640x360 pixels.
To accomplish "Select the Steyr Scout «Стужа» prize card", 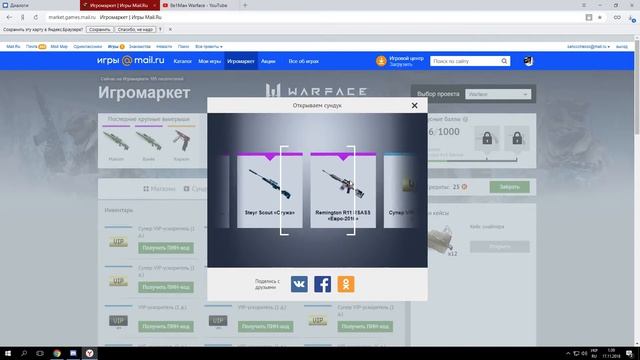I will point(270,190).
